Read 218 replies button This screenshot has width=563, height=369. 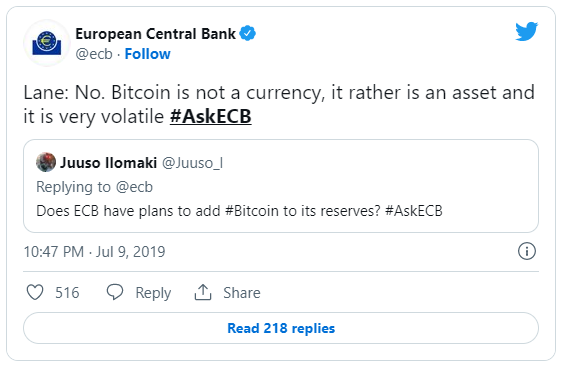tap(281, 328)
